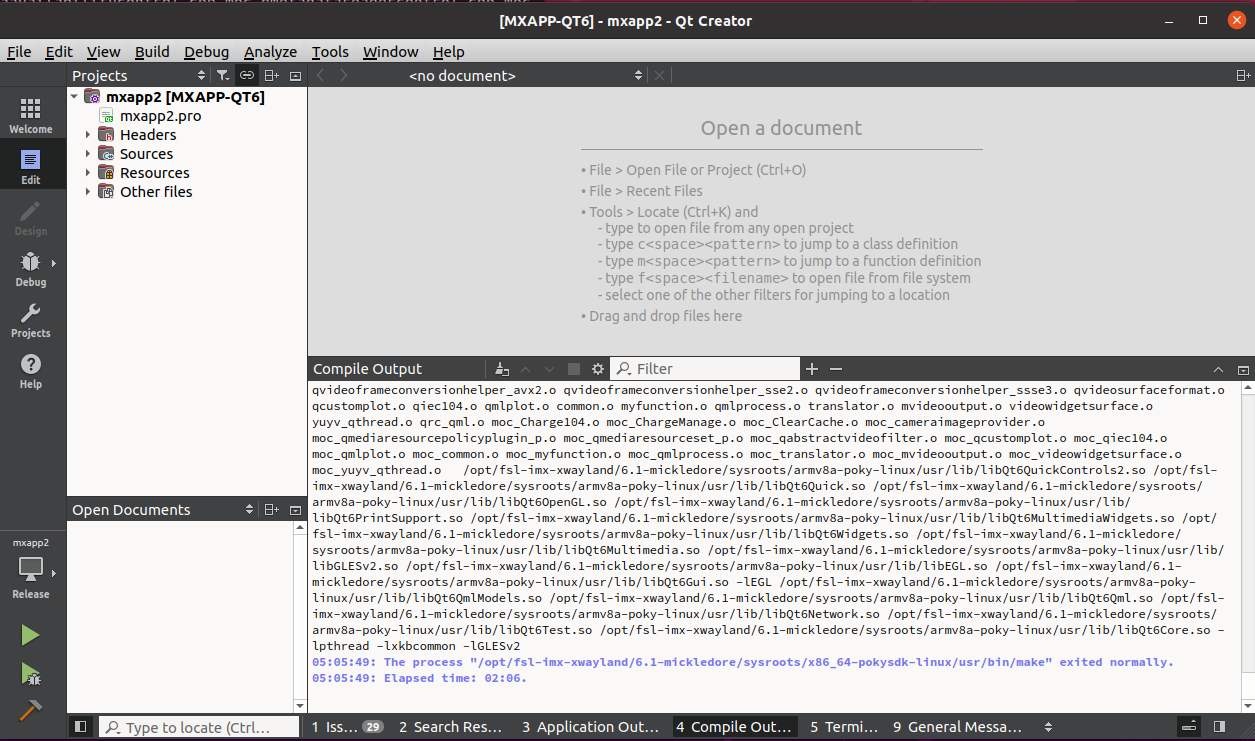1255x741 pixels.
Task: Open Help mode in sidebar
Action: [30, 371]
